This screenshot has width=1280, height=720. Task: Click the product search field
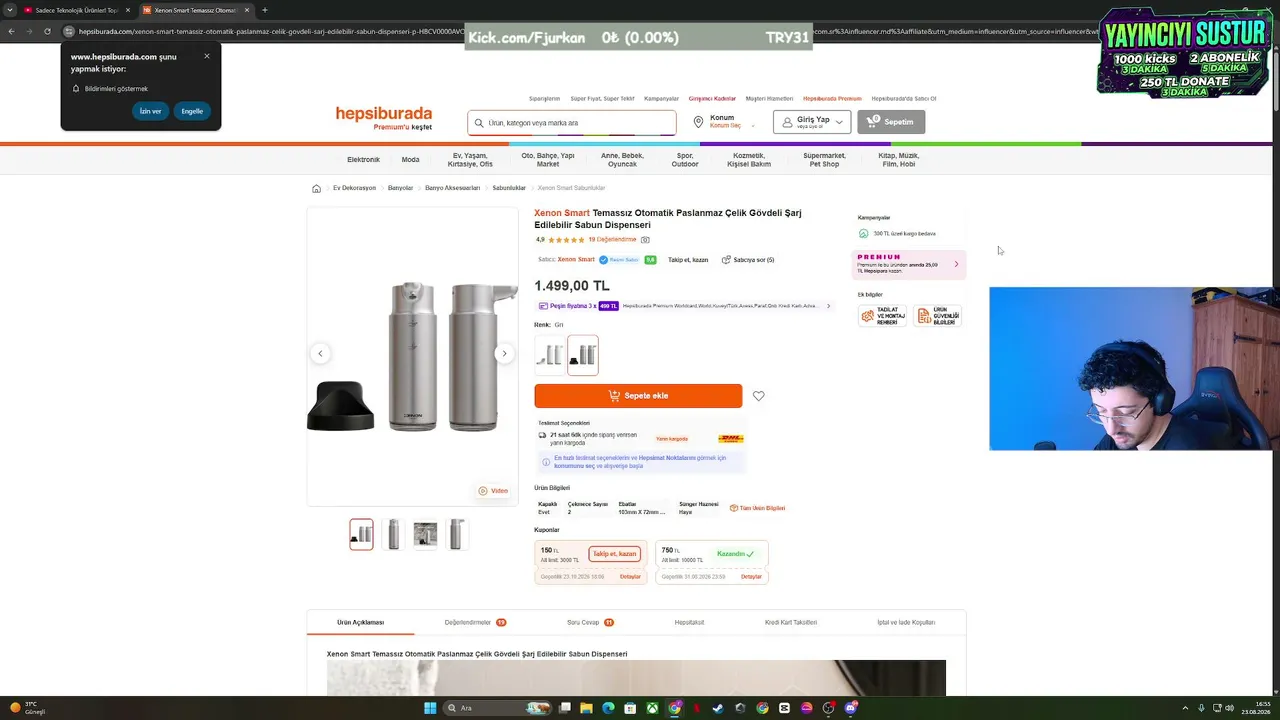pos(572,123)
